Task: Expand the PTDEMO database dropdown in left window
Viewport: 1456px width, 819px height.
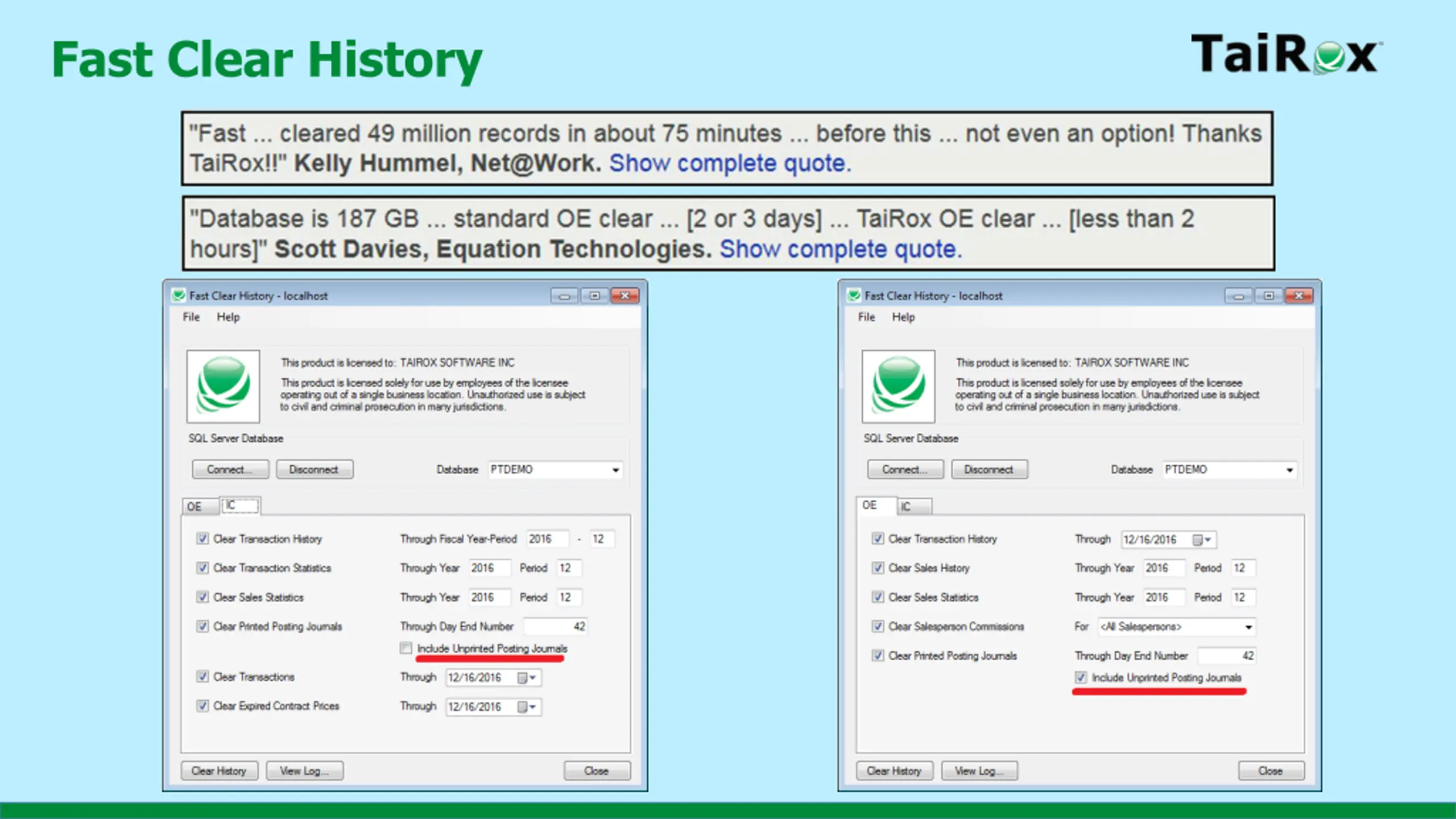Action: pyautogui.click(x=615, y=470)
